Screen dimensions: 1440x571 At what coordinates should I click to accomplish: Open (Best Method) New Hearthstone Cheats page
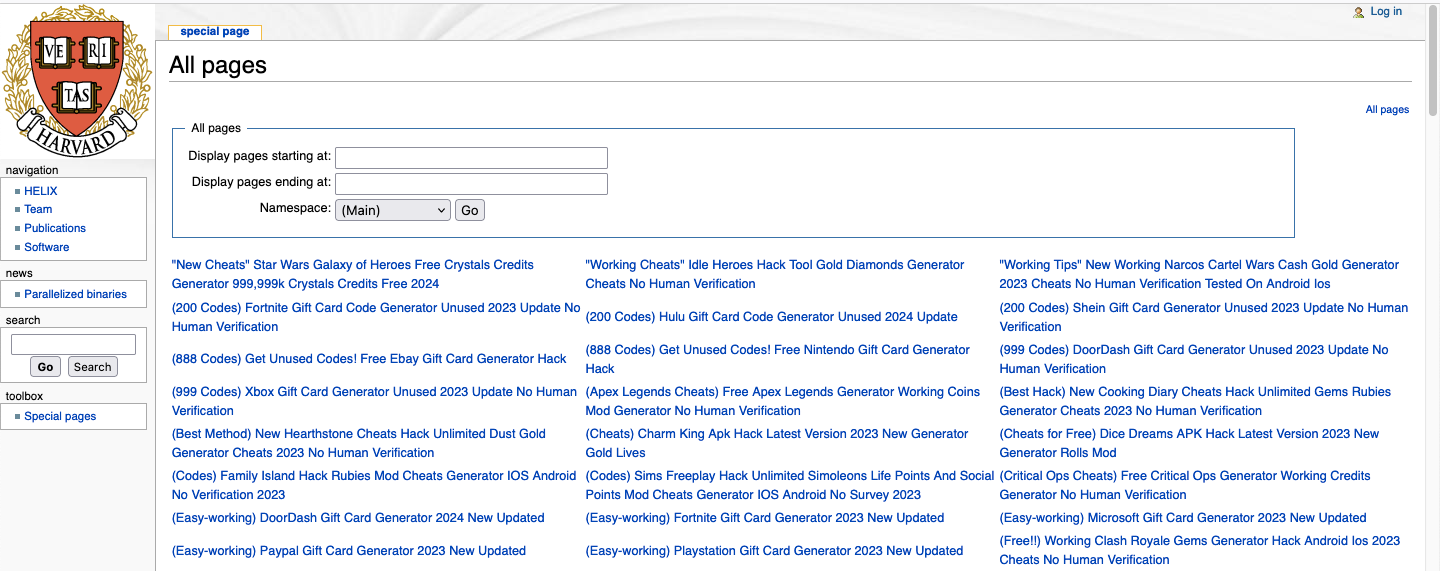(359, 443)
